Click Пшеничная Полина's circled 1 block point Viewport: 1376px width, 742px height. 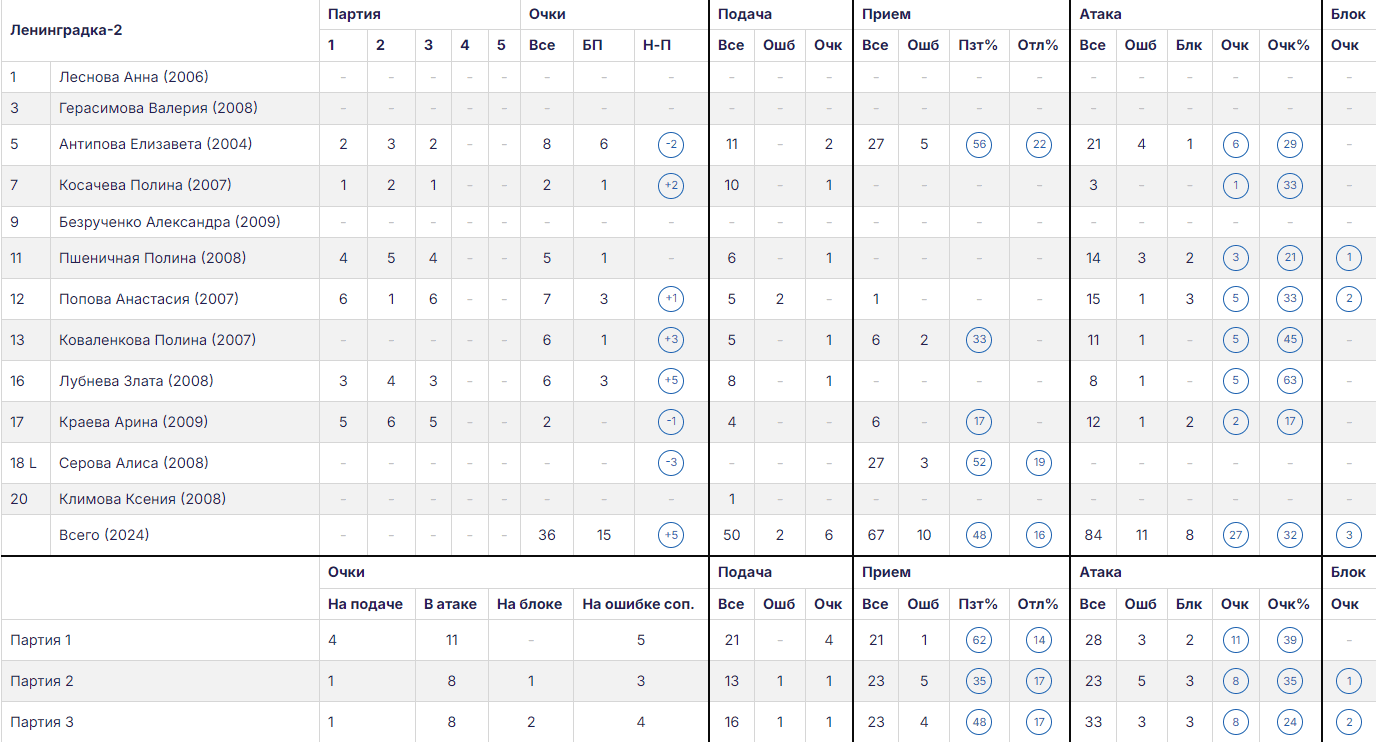click(x=1348, y=259)
